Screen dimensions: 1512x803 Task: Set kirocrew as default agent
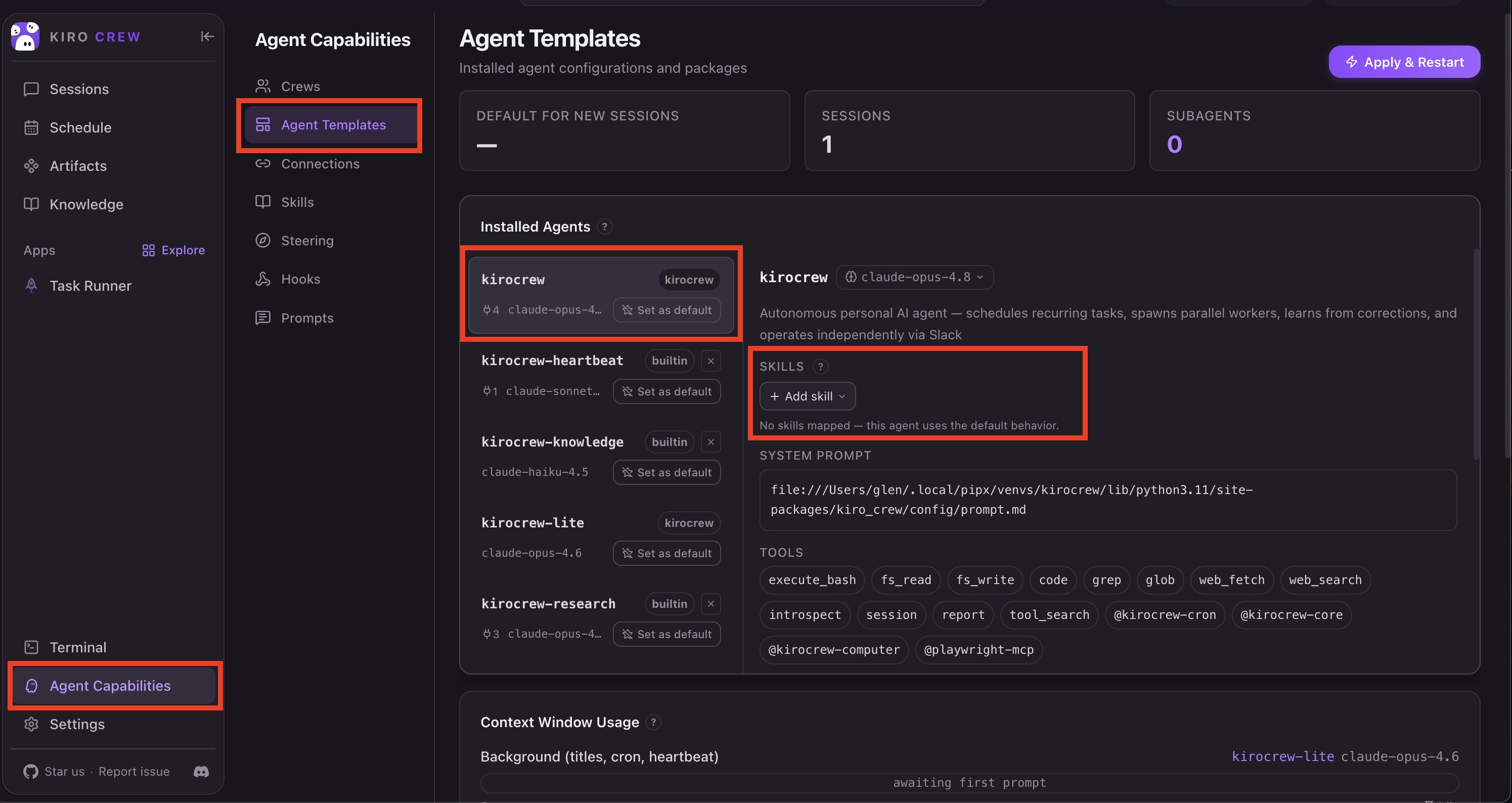[x=667, y=310]
